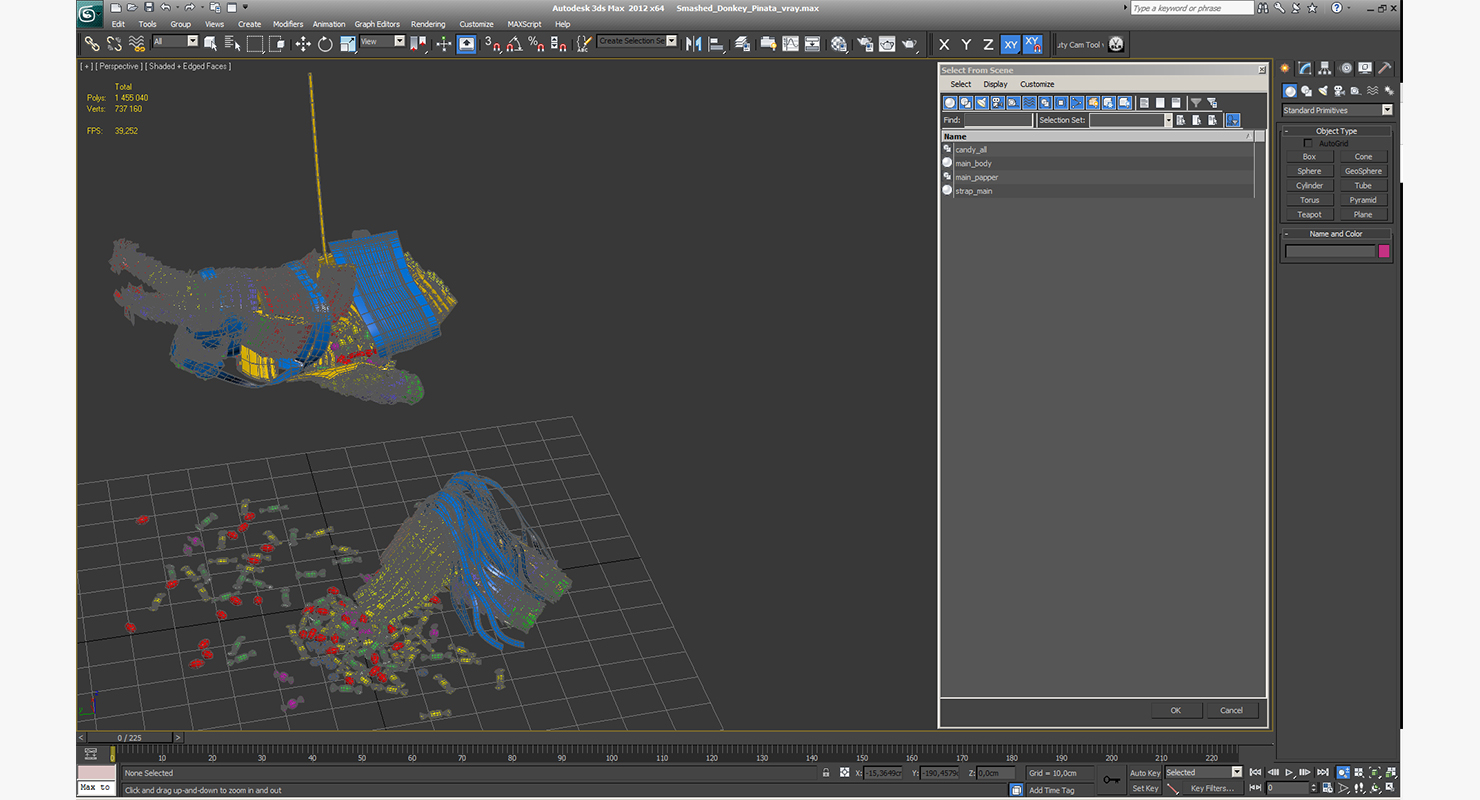Viewport: 1480px width, 800px height.
Task: Collapse the Object Type rollout
Action: pos(1337,131)
